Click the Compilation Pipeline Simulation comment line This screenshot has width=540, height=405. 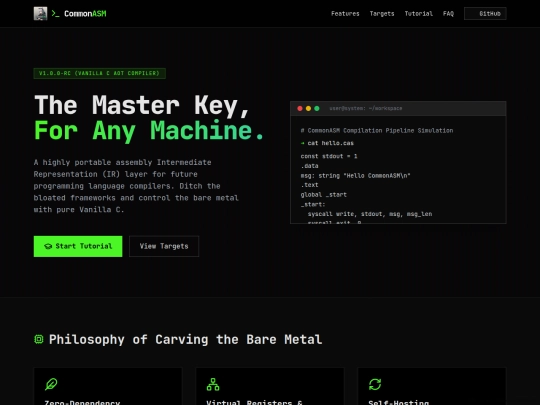click(x=377, y=131)
